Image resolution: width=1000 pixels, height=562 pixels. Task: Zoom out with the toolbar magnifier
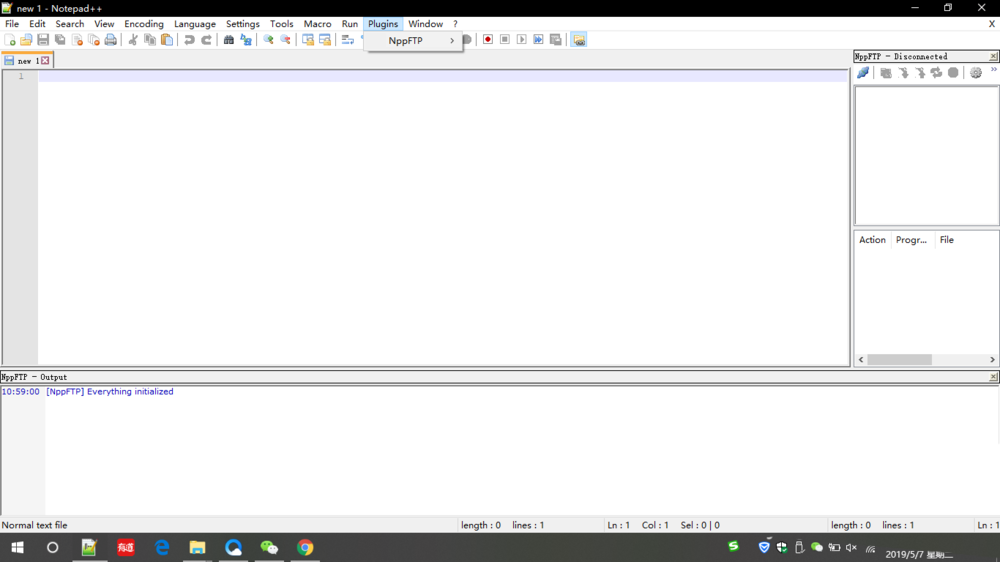(285, 40)
